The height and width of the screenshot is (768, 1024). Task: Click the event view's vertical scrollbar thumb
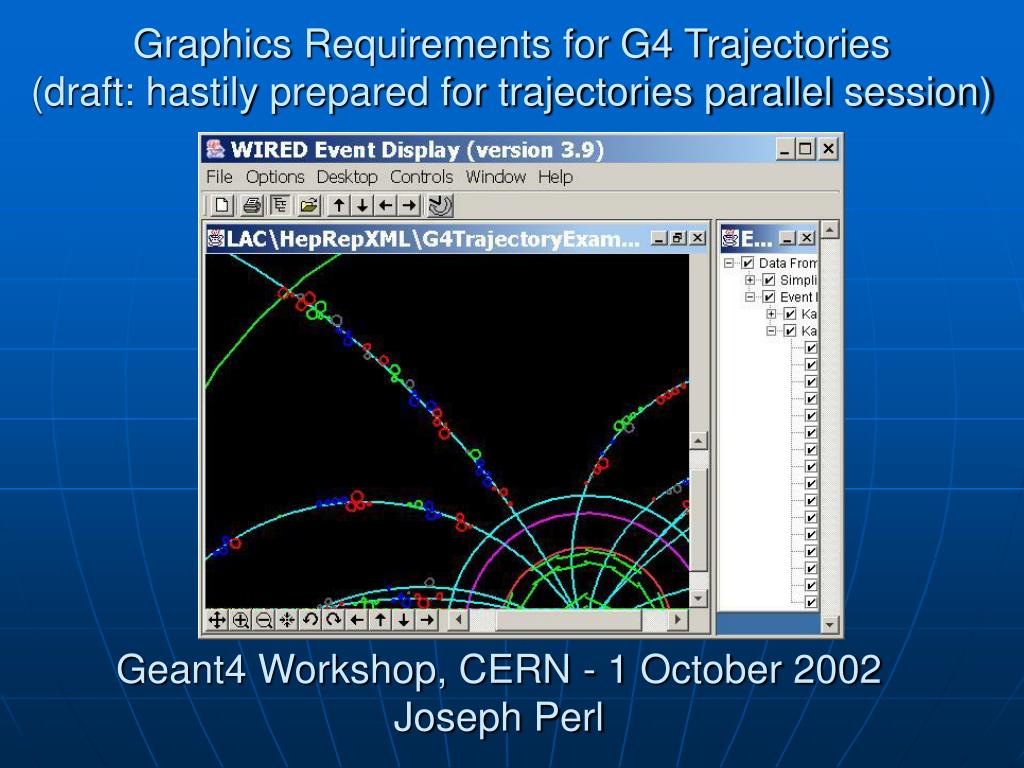699,520
